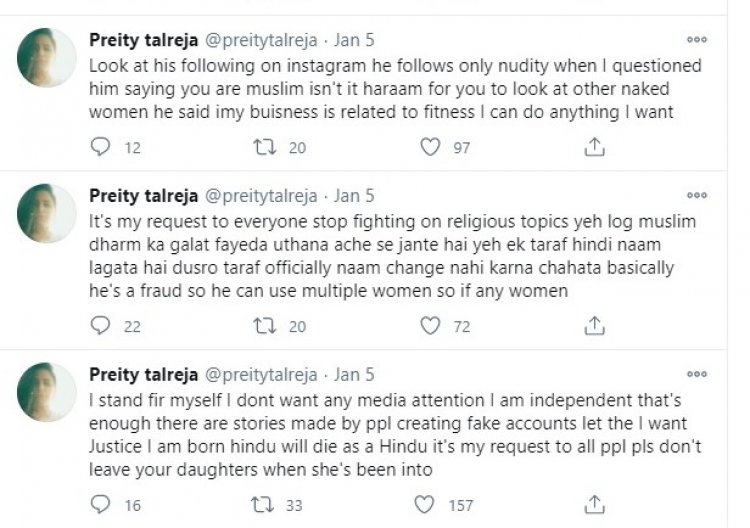Open the Jan 5 timestamp on third tweet

354,374
